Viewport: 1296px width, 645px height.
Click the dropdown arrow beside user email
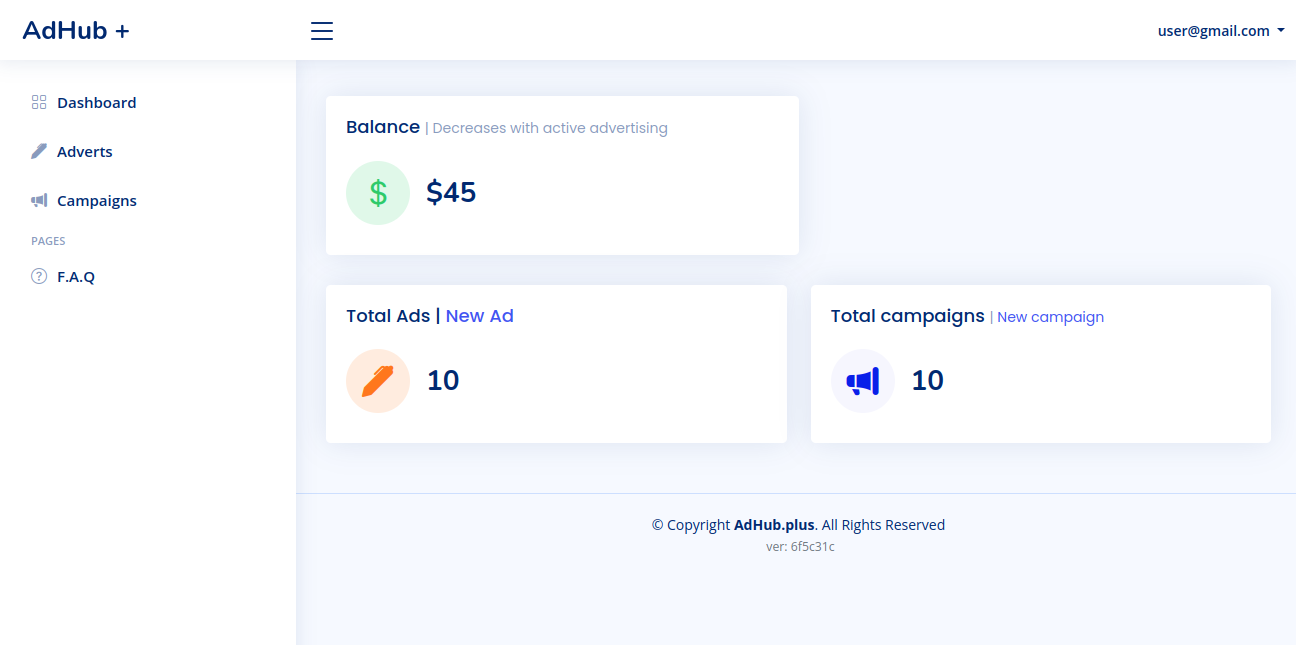coord(1282,30)
